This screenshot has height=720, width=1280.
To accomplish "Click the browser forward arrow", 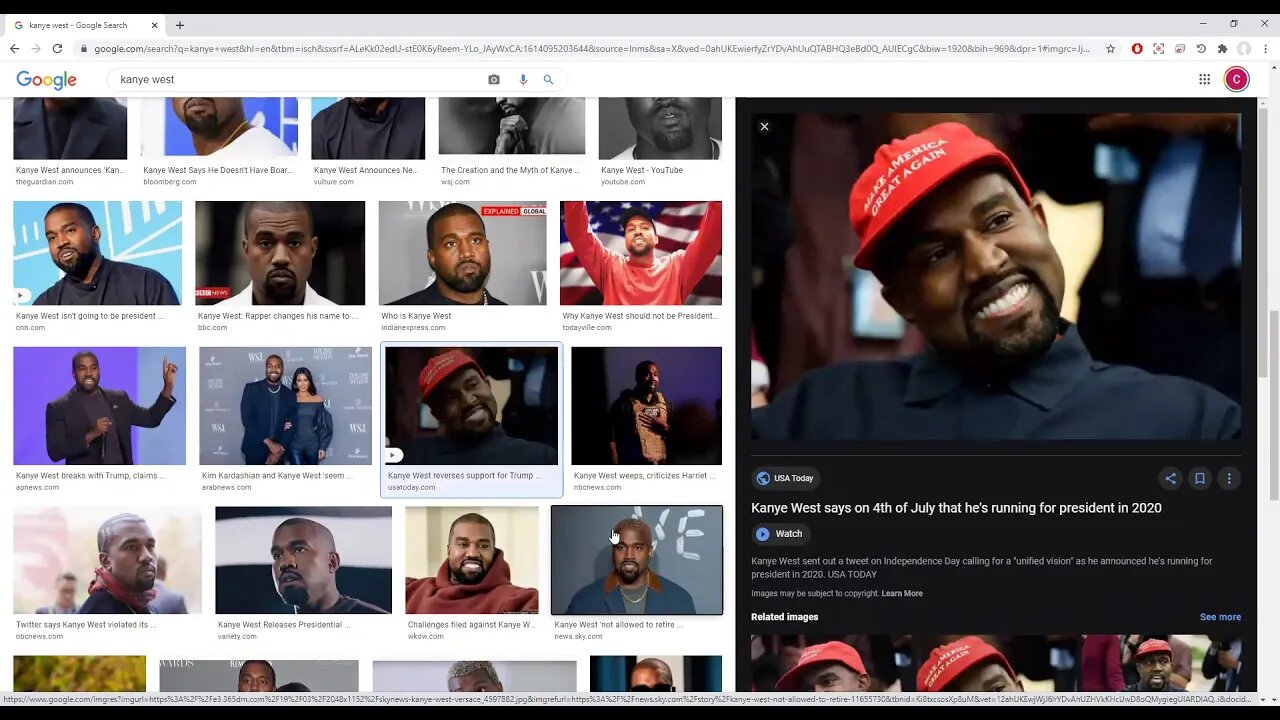I will [35, 48].
